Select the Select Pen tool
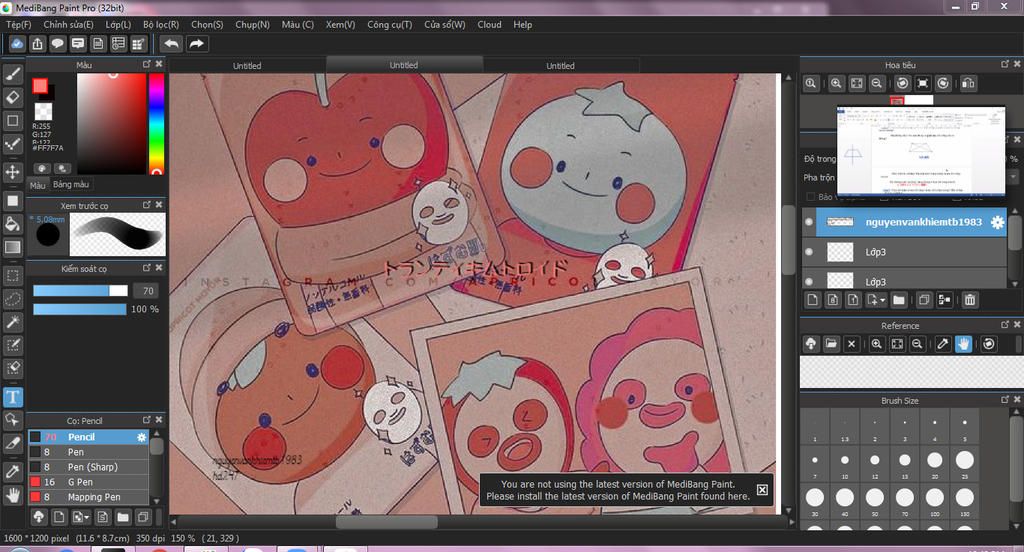The height and width of the screenshot is (552, 1024). tap(12, 345)
